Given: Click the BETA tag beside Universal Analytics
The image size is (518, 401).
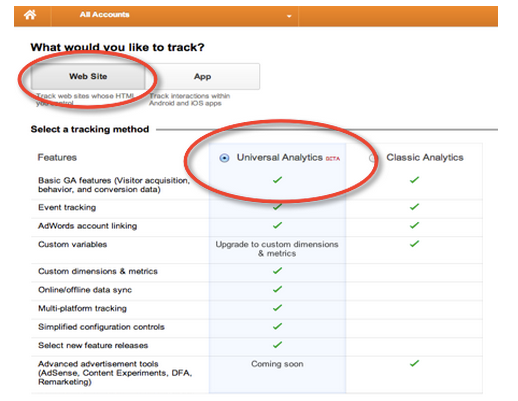Looking at the screenshot, I should (x=333, y=159).
